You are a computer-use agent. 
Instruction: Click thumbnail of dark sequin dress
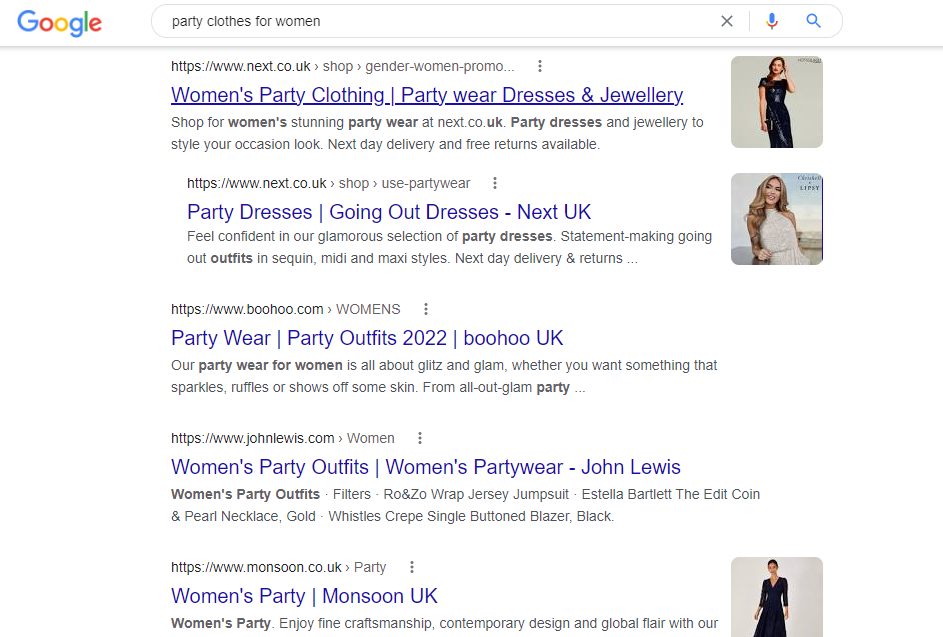coord(776,102)
